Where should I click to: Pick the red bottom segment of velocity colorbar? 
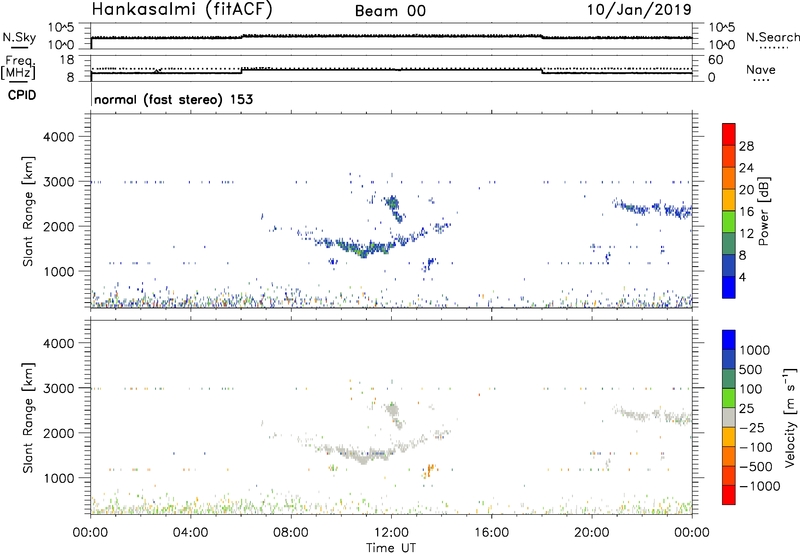point(729,495)
